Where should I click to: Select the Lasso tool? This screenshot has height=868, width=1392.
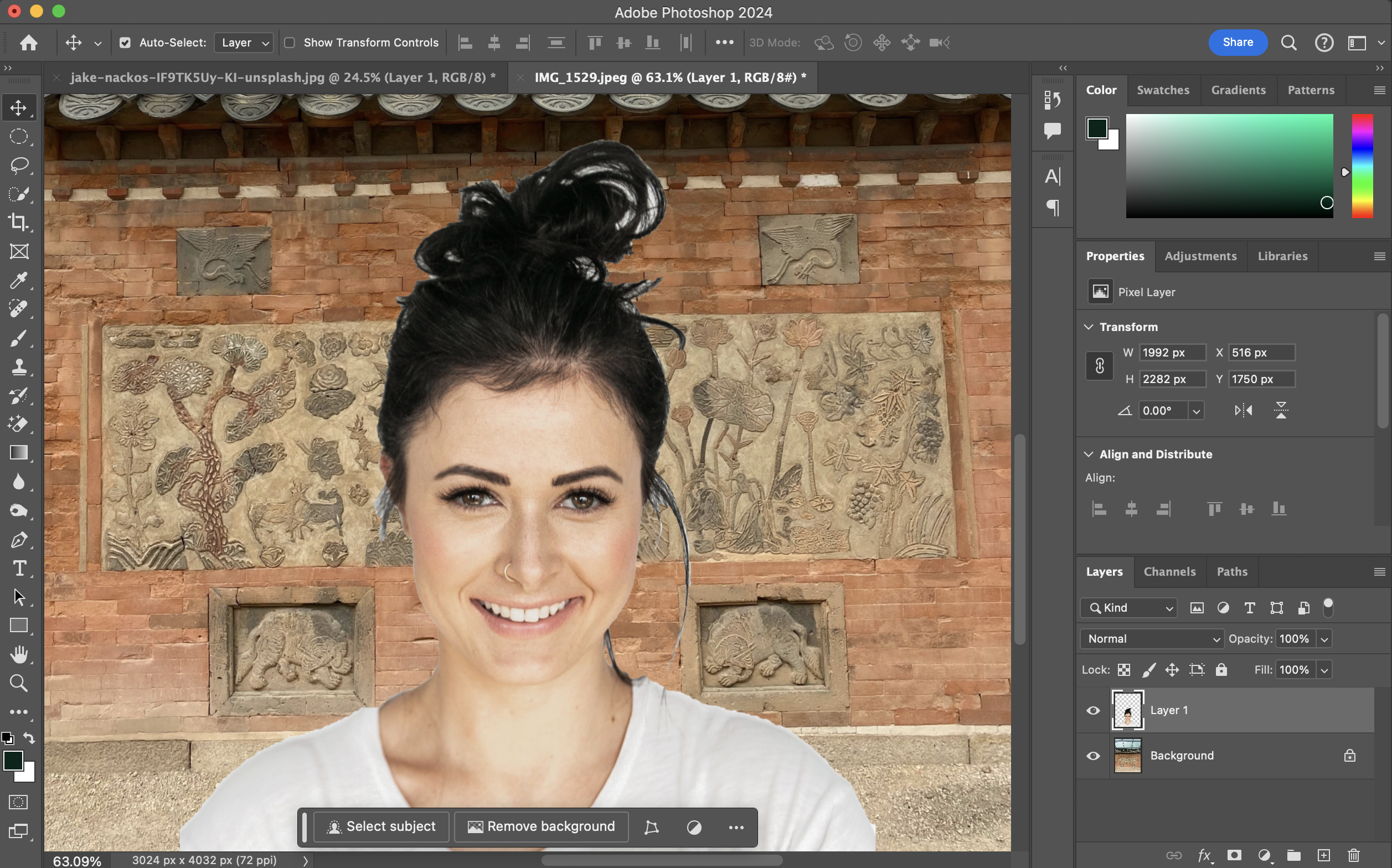[x=18, y=166]
